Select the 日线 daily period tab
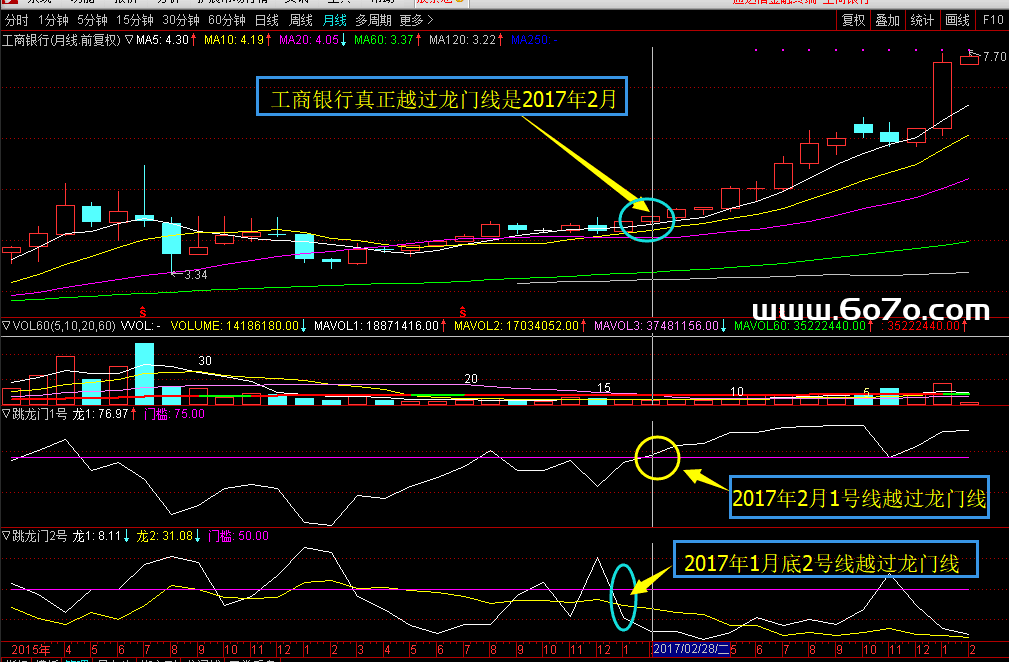 tap(267, 20)
